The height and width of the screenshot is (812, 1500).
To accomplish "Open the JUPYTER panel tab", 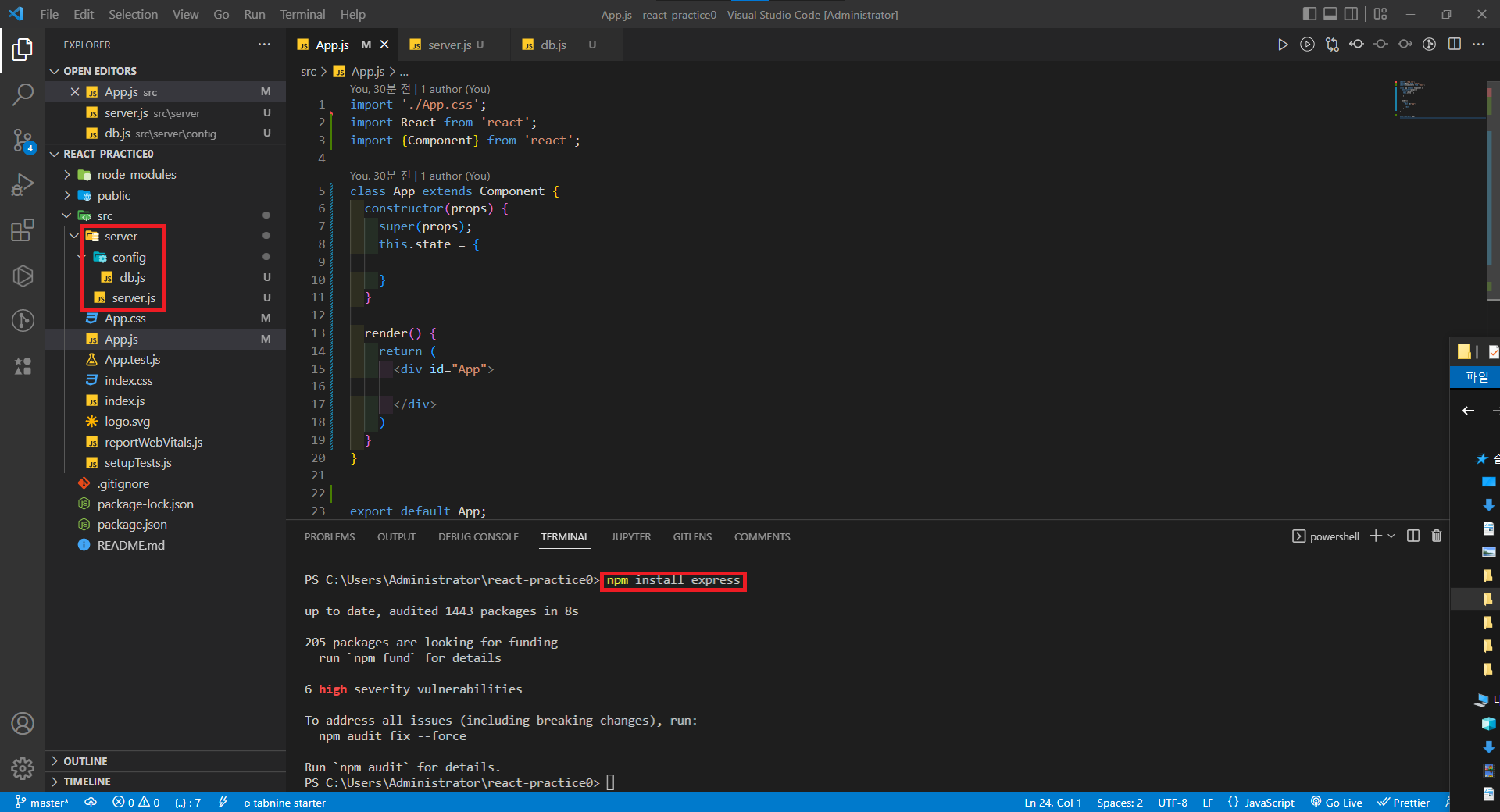I will tap(630, 536).
